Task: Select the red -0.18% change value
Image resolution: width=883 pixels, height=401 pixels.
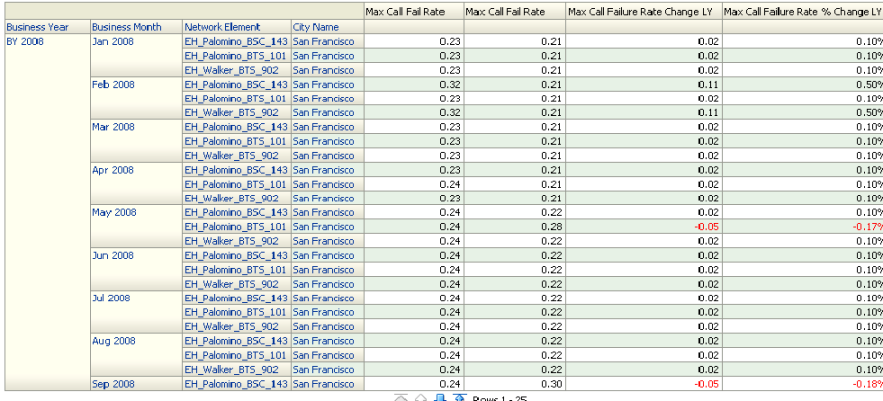Action: pyautogui.click(x=869, y=384)
